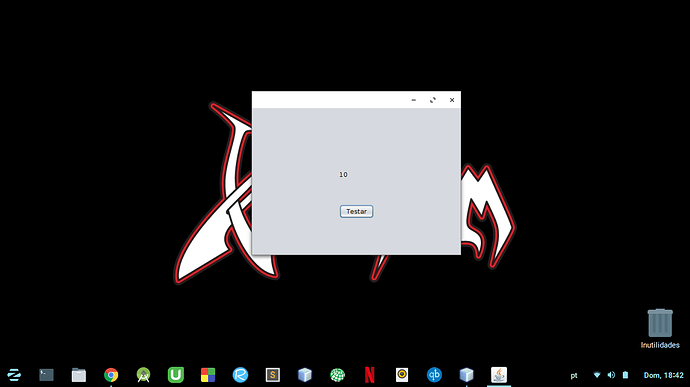Open the green U application icon

tap(176, 375)
